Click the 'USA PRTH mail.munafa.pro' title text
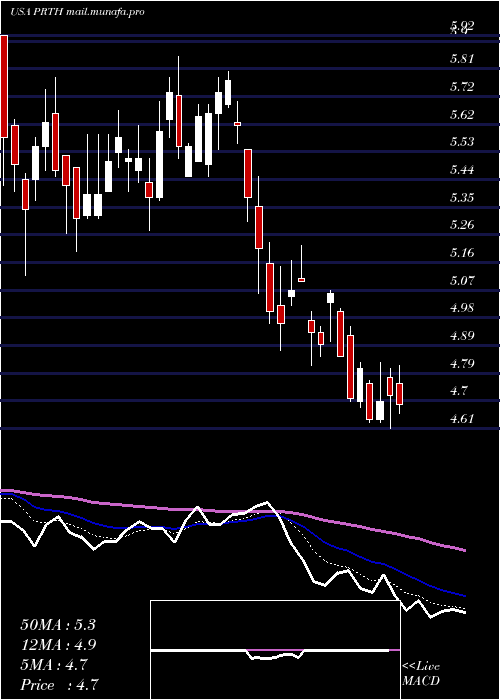This screenshot has width=500, height=700. [x=77, y=12]
